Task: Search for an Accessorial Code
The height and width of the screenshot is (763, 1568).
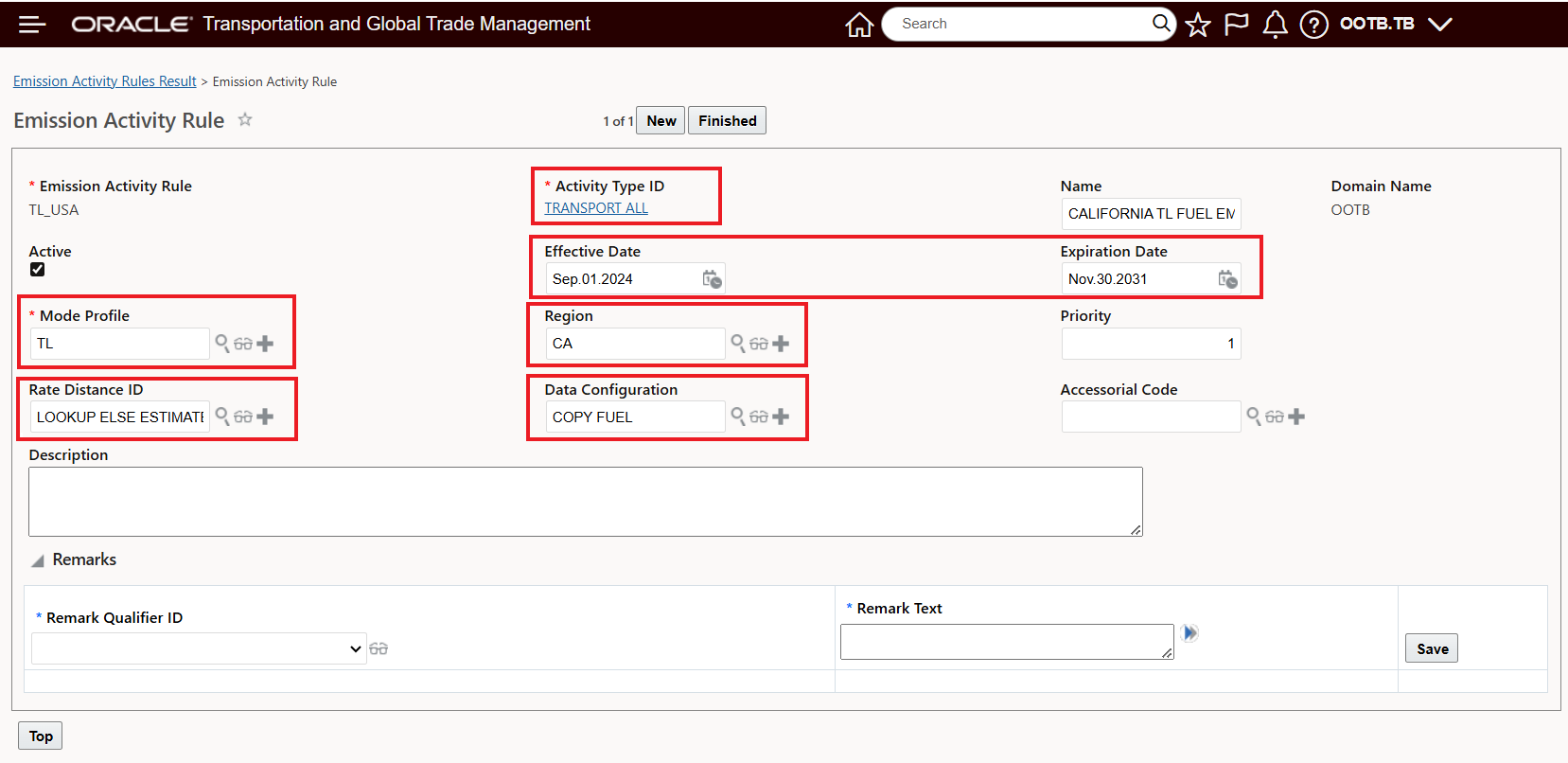Action: 1254,416
